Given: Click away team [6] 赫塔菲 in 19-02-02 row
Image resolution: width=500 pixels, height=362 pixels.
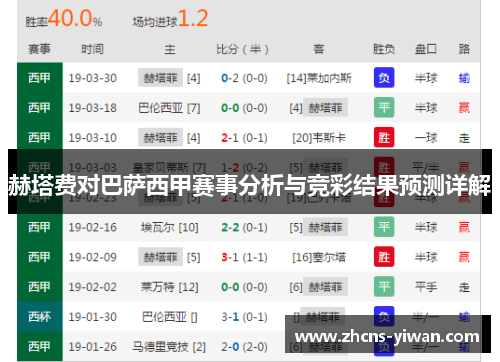Looking at the screenshot, I should pyautogui.click(x=319, y=287).
